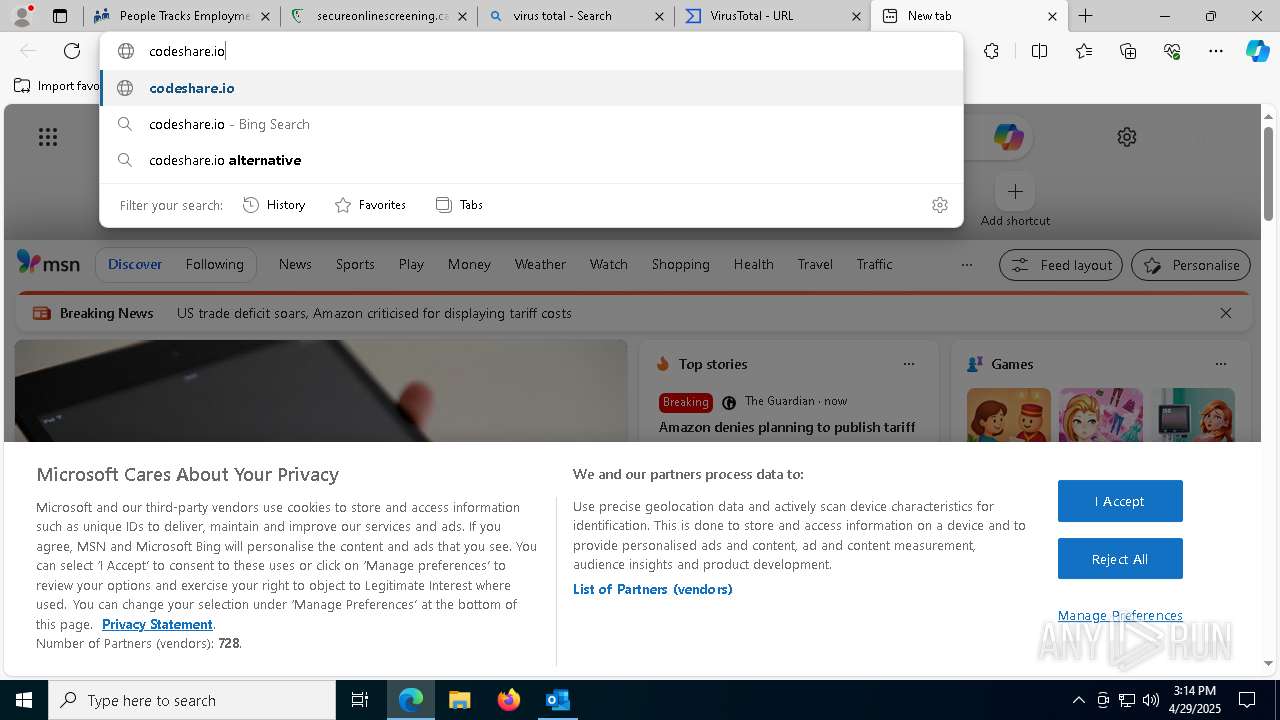Switch to VirusTotal - URL tab
Viewport: 1280px width, 720px height.
coord(772,16)
